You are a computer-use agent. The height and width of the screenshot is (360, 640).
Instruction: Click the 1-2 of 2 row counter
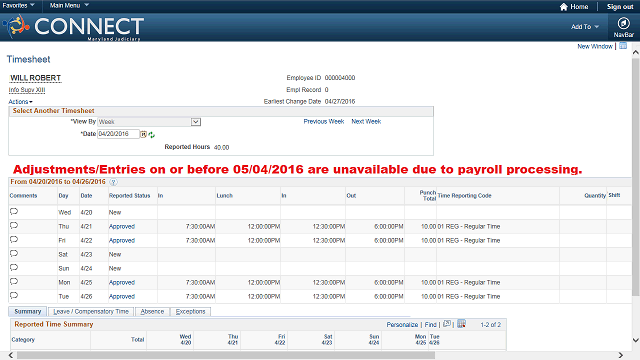[490, 325]
